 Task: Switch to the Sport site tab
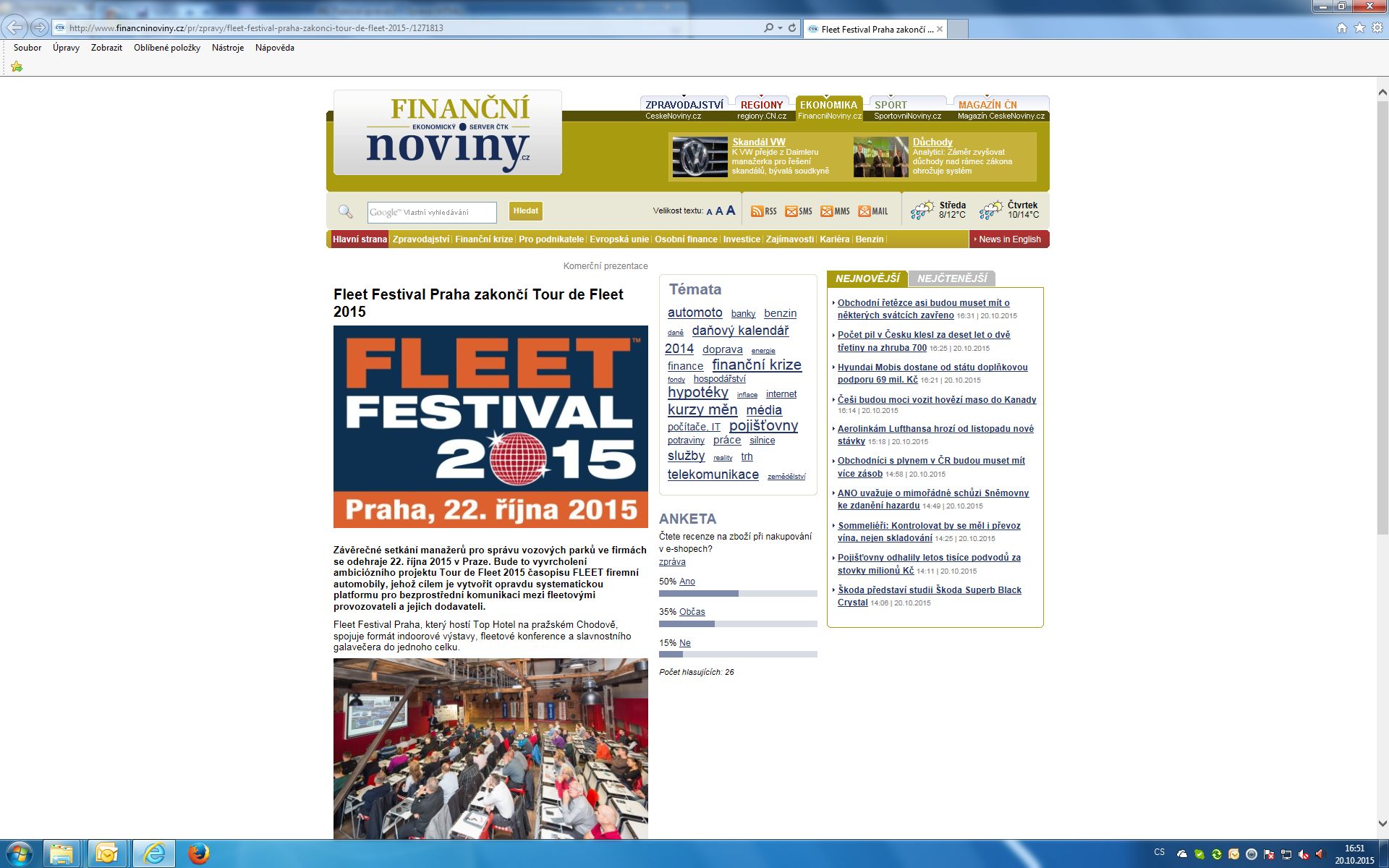907,109
